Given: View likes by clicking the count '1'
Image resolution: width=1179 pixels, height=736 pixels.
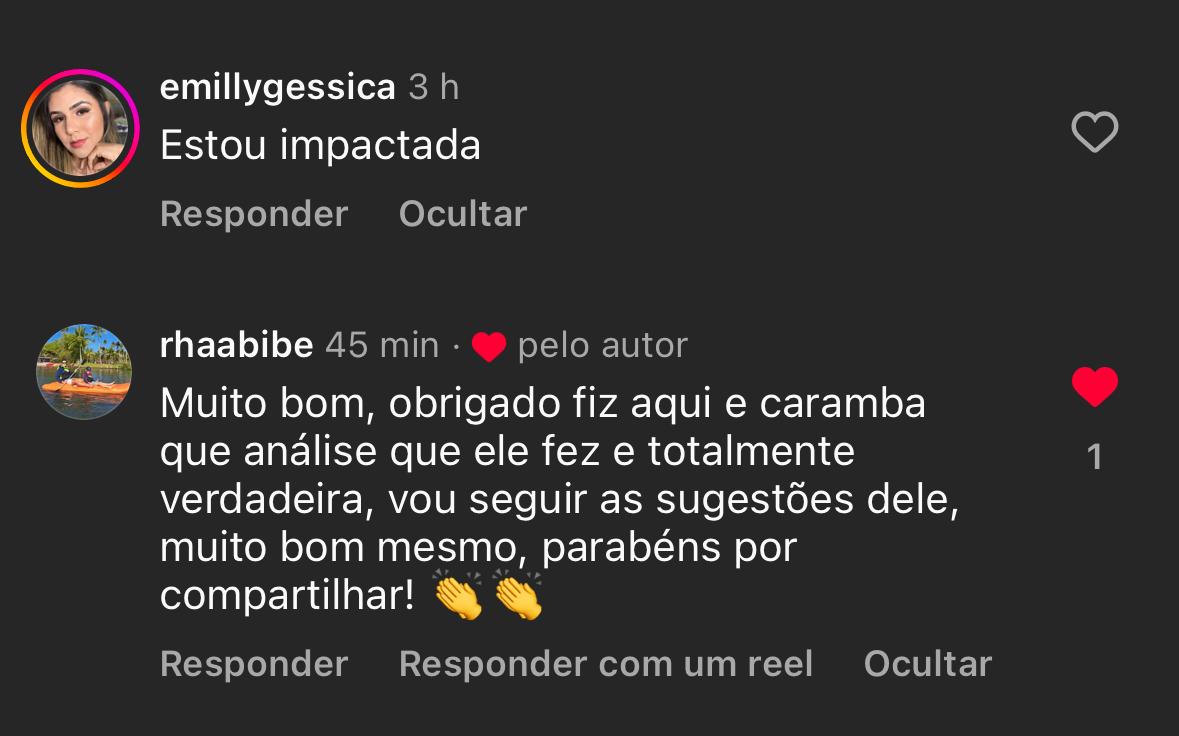Looking at the screenshot, I should point(1094,458).
